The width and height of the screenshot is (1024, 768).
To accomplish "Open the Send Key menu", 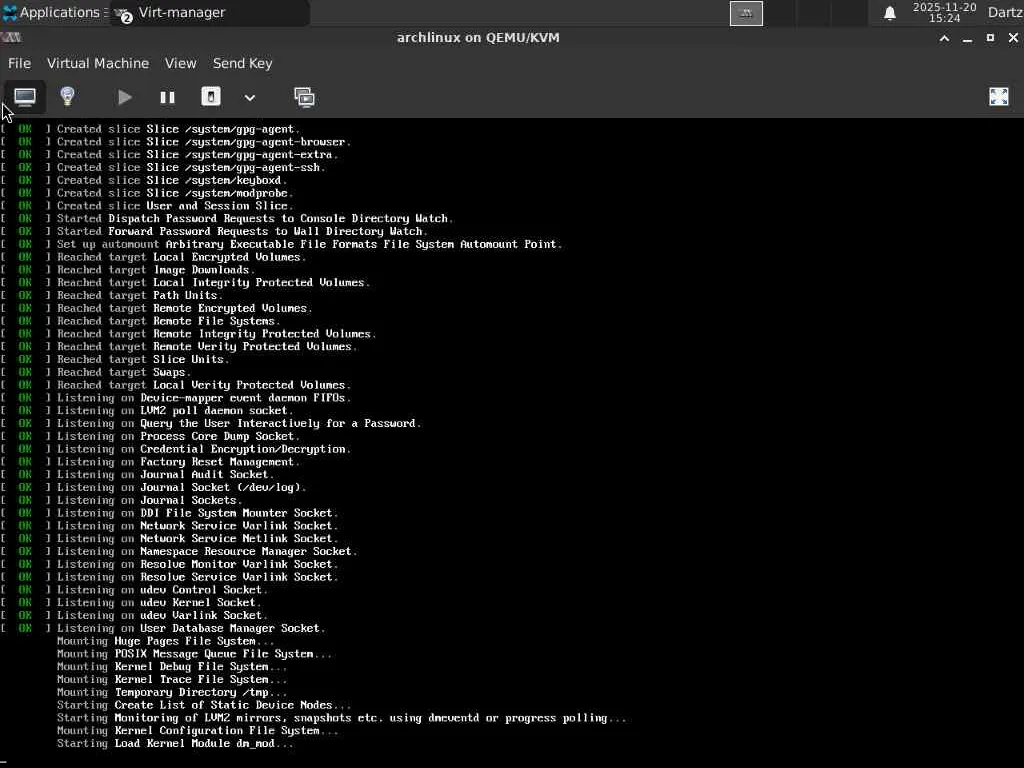I will point(242,63).
